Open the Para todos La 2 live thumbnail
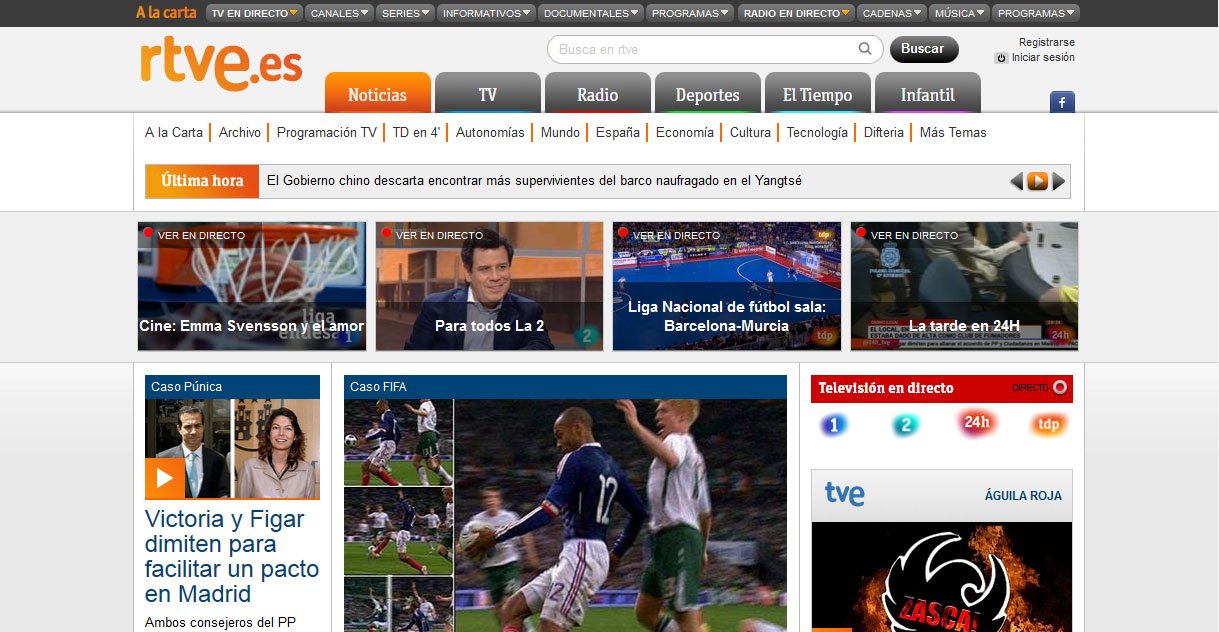The width and height of the screenshot is (1219, 632). [x=490, y=286]
